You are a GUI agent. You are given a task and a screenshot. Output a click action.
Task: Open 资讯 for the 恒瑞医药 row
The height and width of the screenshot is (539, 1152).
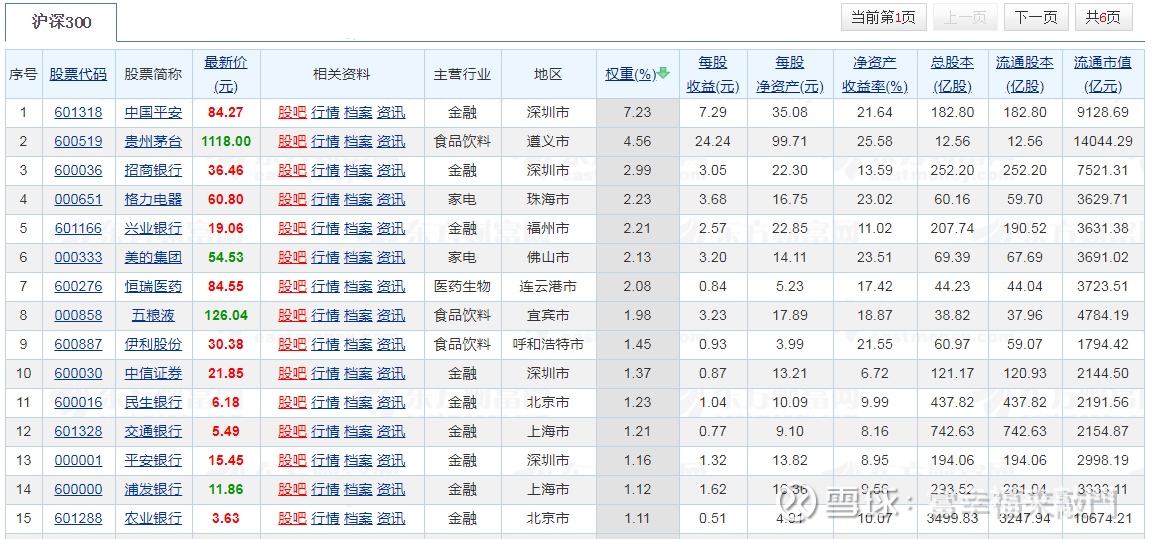click(391, 287)
